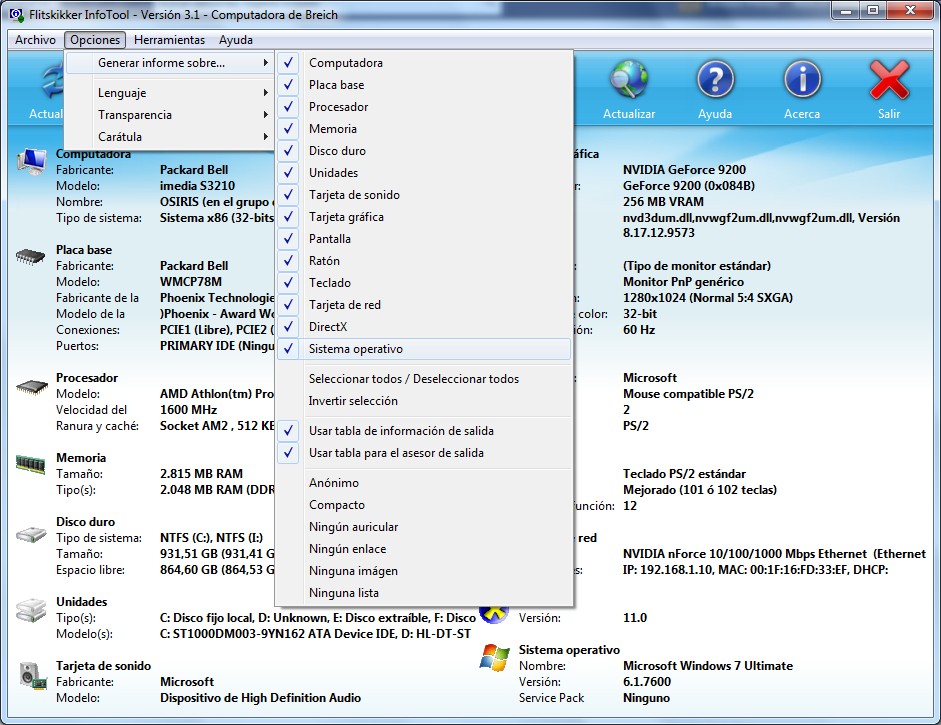Click the imedia S3210 model value
Image resolution: width=941 pixels, height=725 pixels.
click(x=197, y=185)
